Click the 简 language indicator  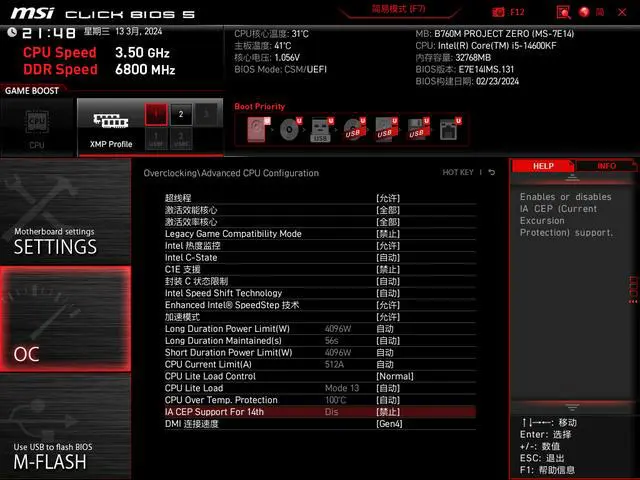[x=600, y=12]
